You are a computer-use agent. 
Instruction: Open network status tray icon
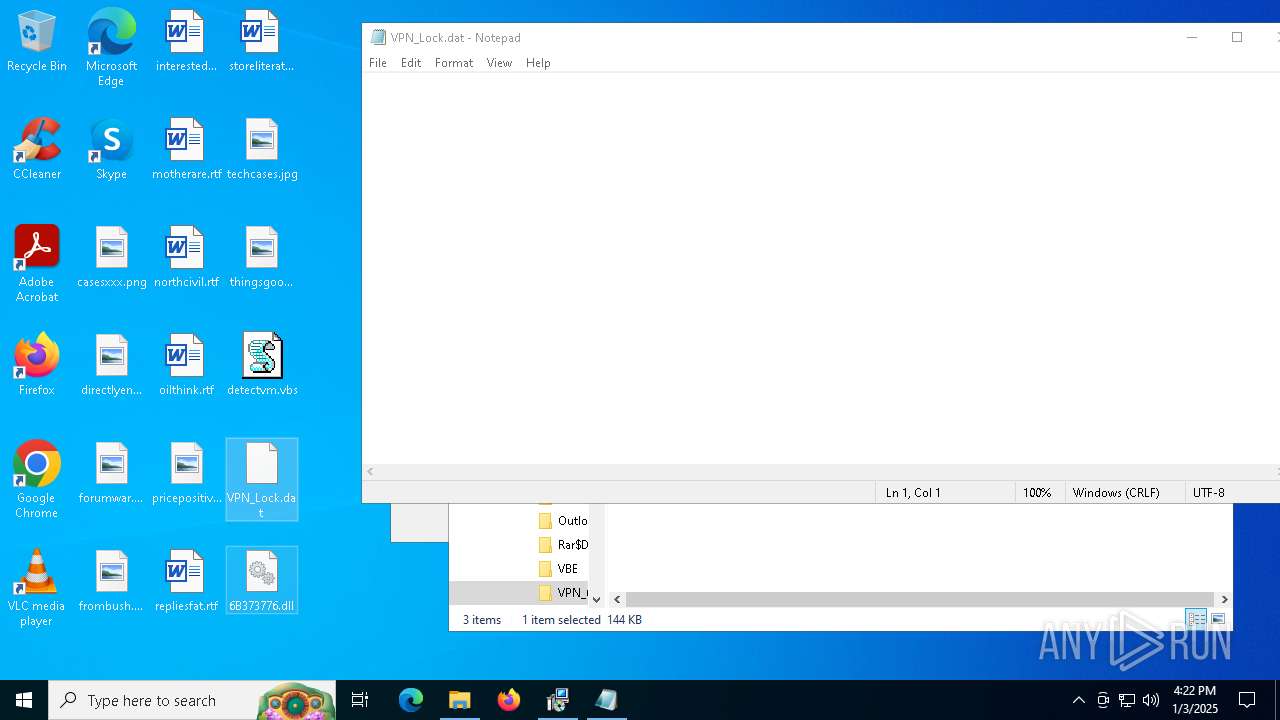click(x=1127, y=700)
